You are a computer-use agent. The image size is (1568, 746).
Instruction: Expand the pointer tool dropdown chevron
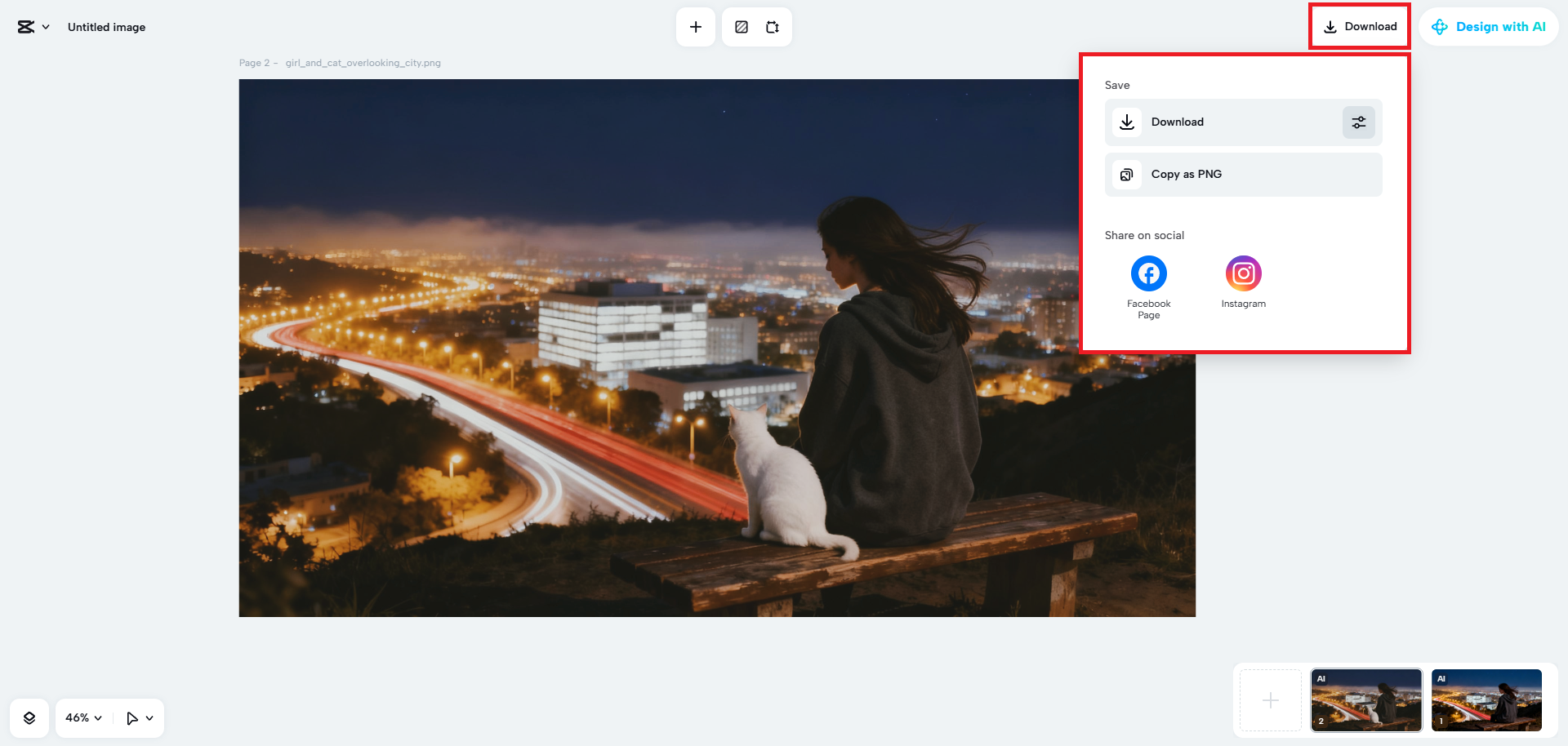point(149,718)
